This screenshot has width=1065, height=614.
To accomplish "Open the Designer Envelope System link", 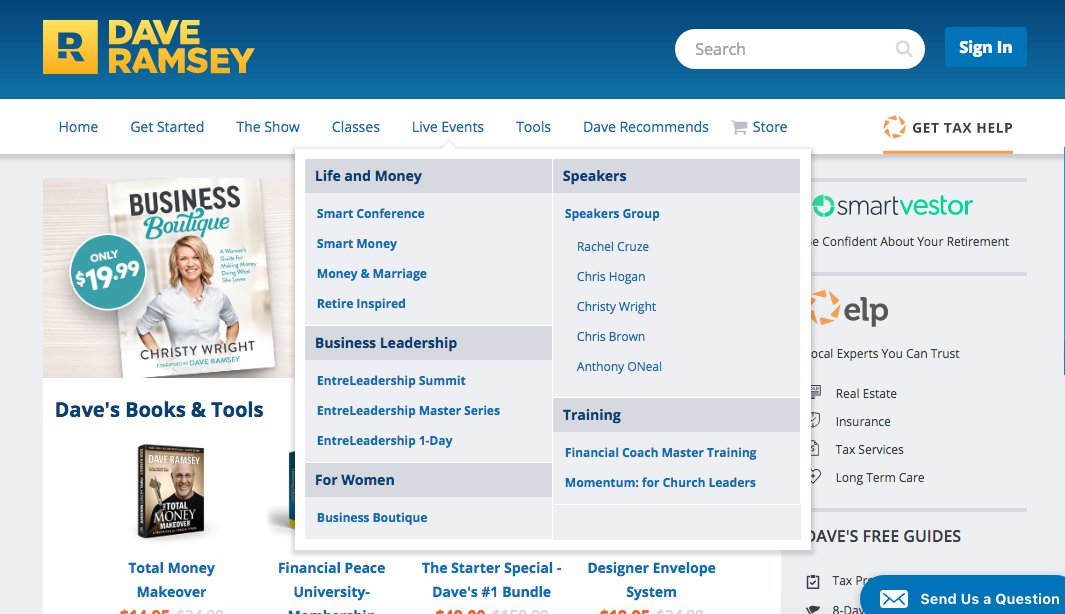I will click(651, 579).
